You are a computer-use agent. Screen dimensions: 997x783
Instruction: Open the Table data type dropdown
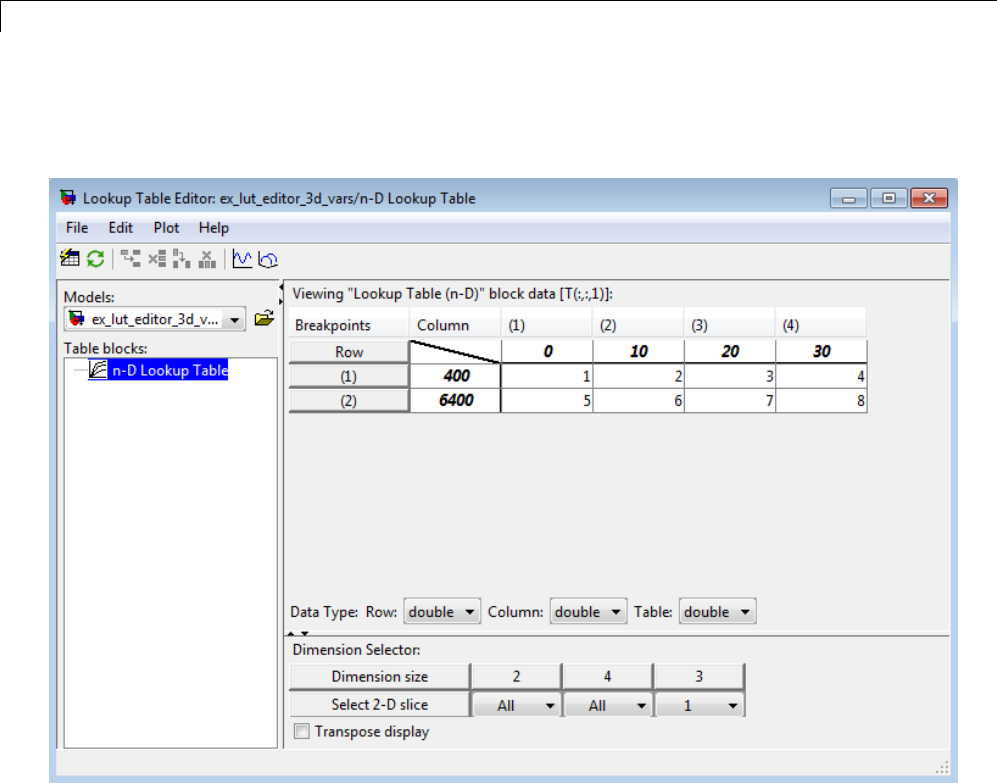click(717, 612)
